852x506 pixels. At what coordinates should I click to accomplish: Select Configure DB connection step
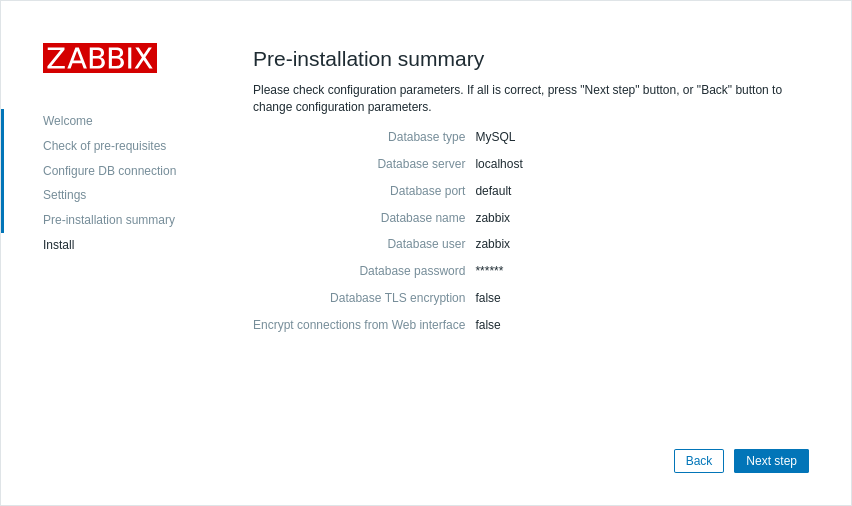tap(109, 171)
